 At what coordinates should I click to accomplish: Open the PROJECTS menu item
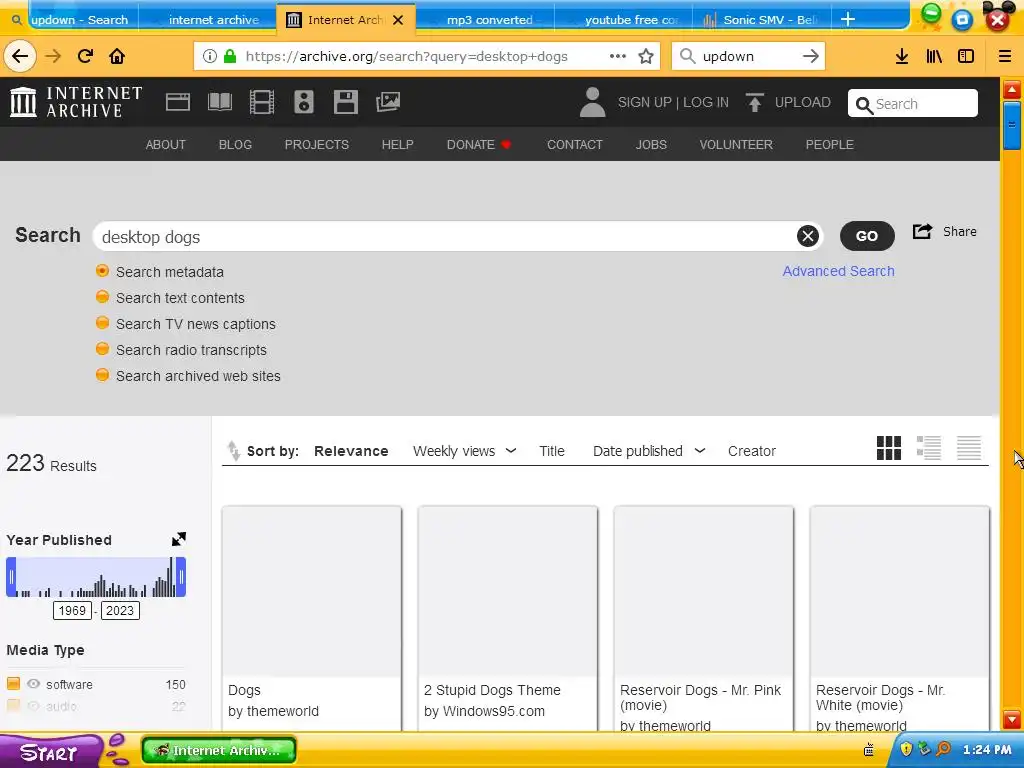pos(317,144)
